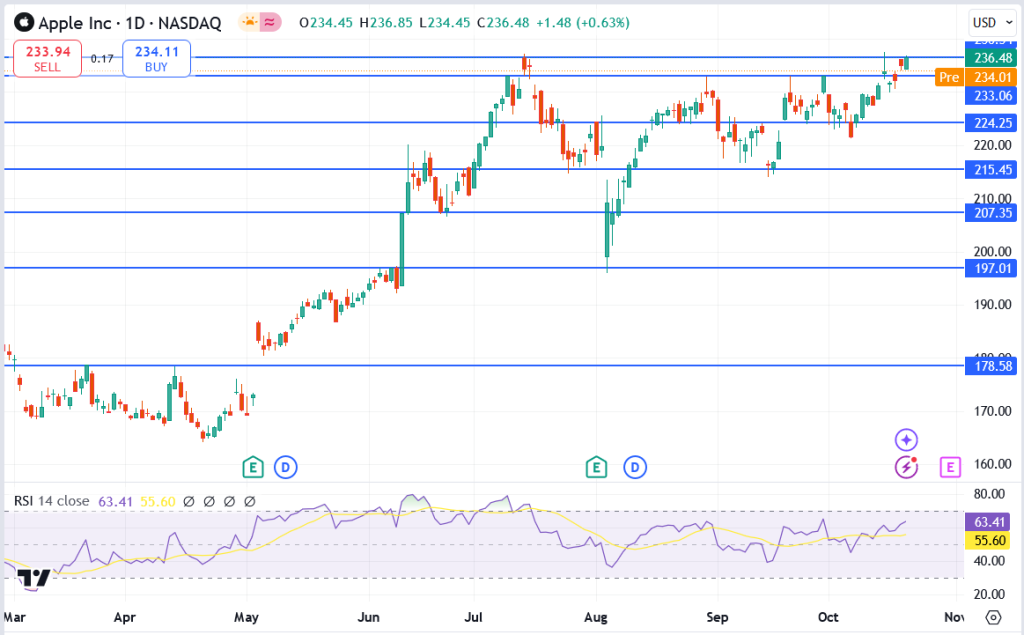This screenshot has height=635, width=1024.
Task: Click the Sep label on the time axis
Action: 717,617
